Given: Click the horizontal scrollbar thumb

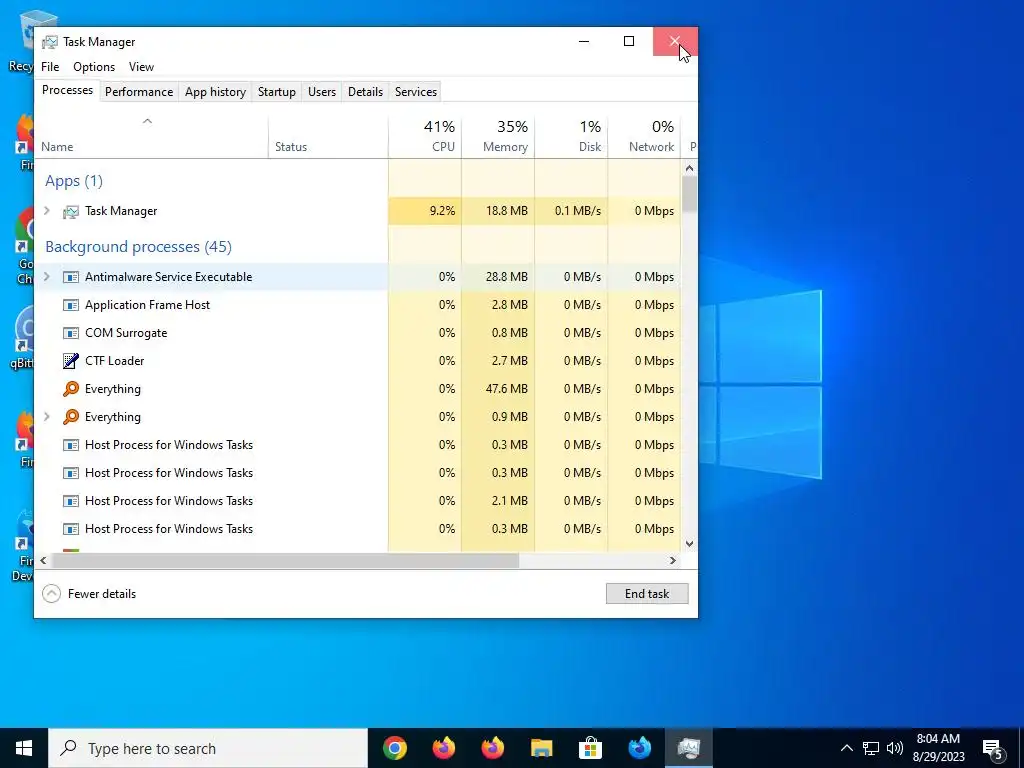Looking at the screenshot, I should pos(285,560).
